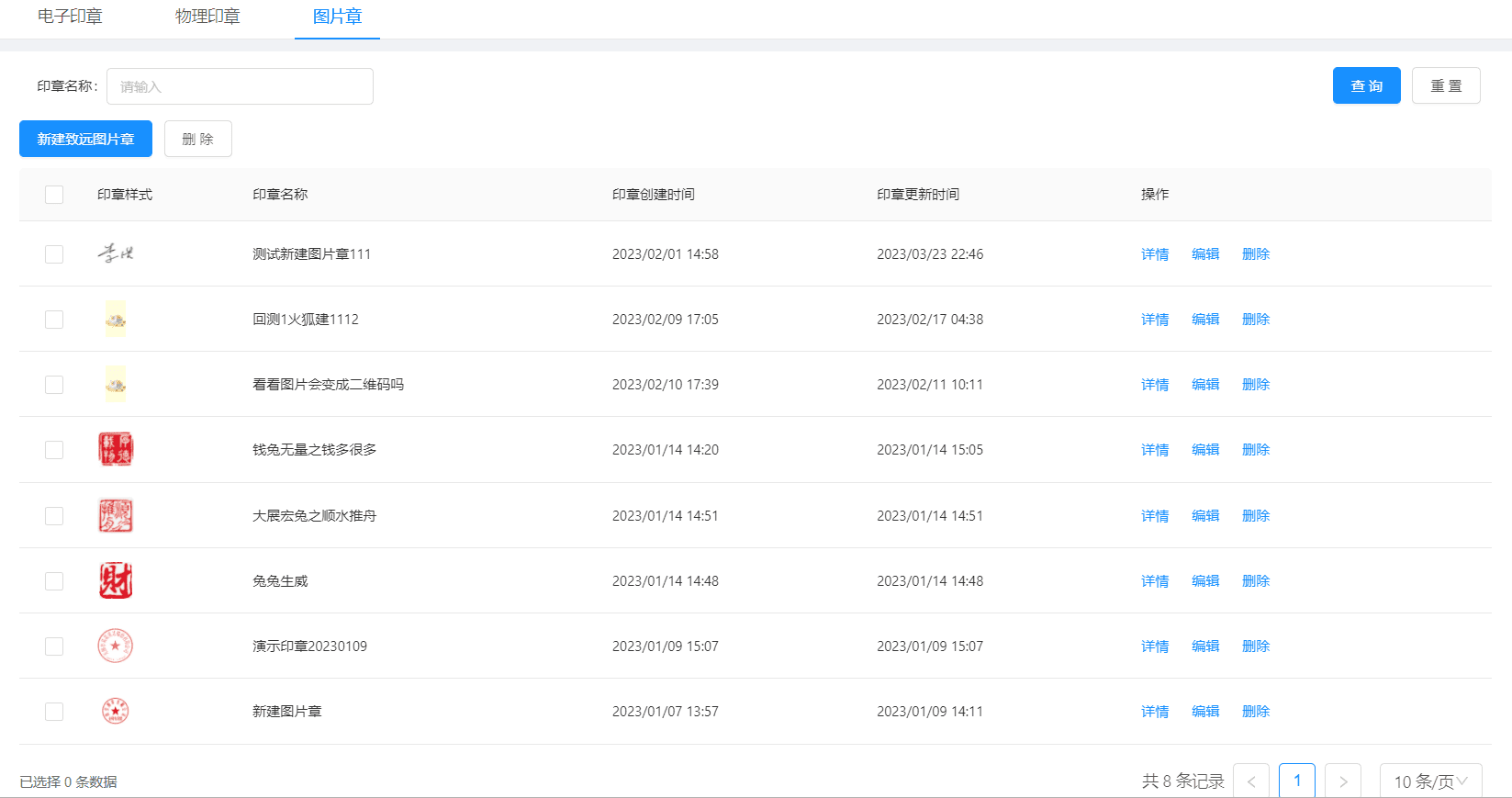The width and height of the screenshot is (1512, 798).
Task: Click 删除 for 新建图片章
Action: point(1256,712)
